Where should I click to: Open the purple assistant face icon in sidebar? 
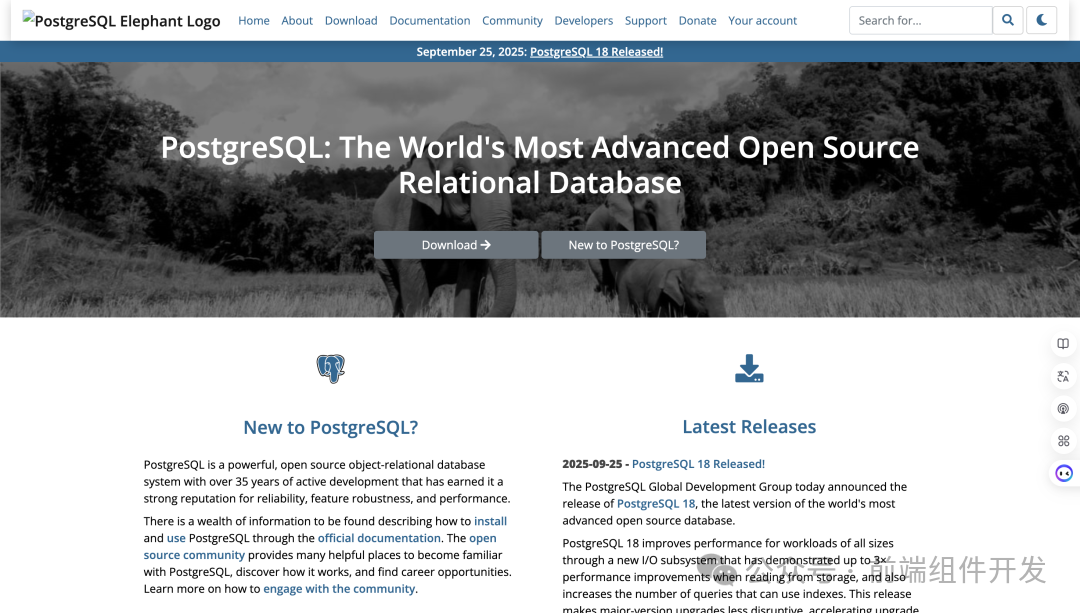point(1064,473)
